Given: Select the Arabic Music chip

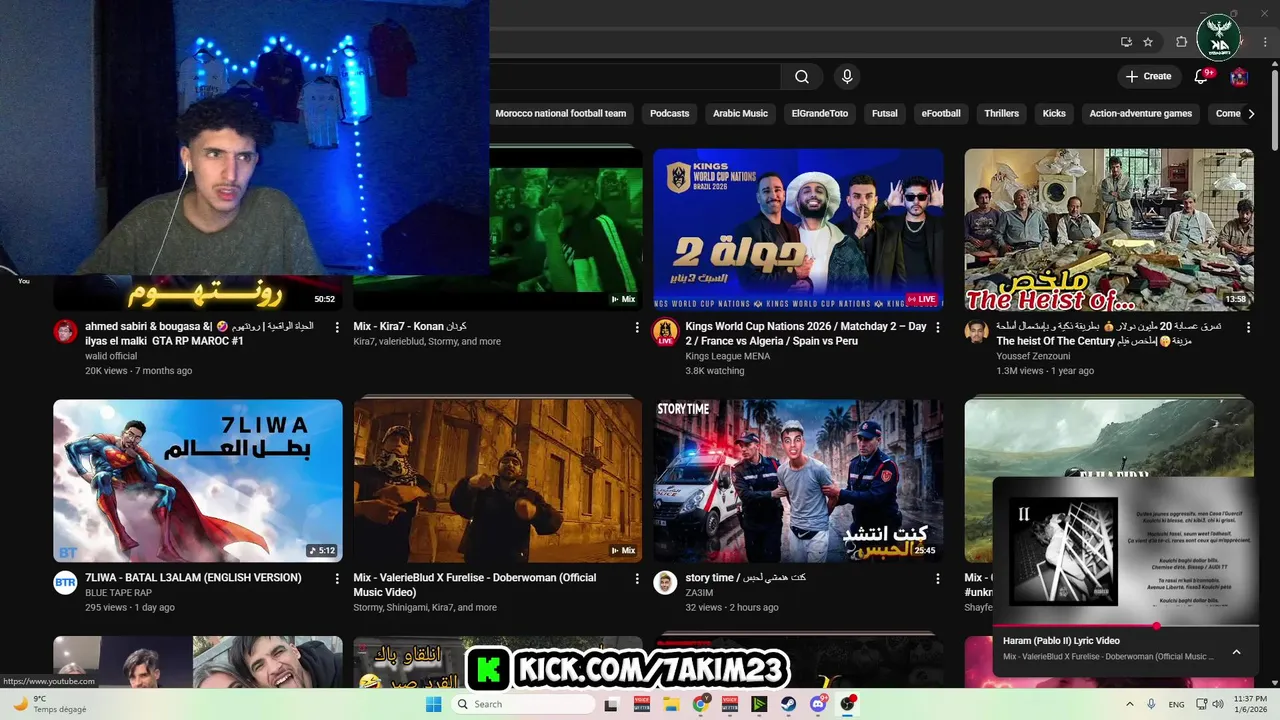Looking at the screenshot, I should pyautogui.click(x=740, y=113).
